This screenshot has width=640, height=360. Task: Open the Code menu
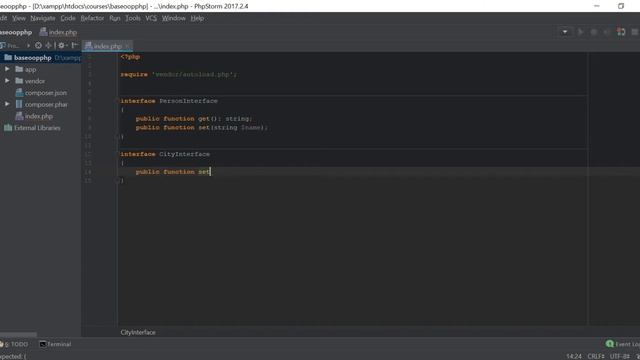[68, 18]
